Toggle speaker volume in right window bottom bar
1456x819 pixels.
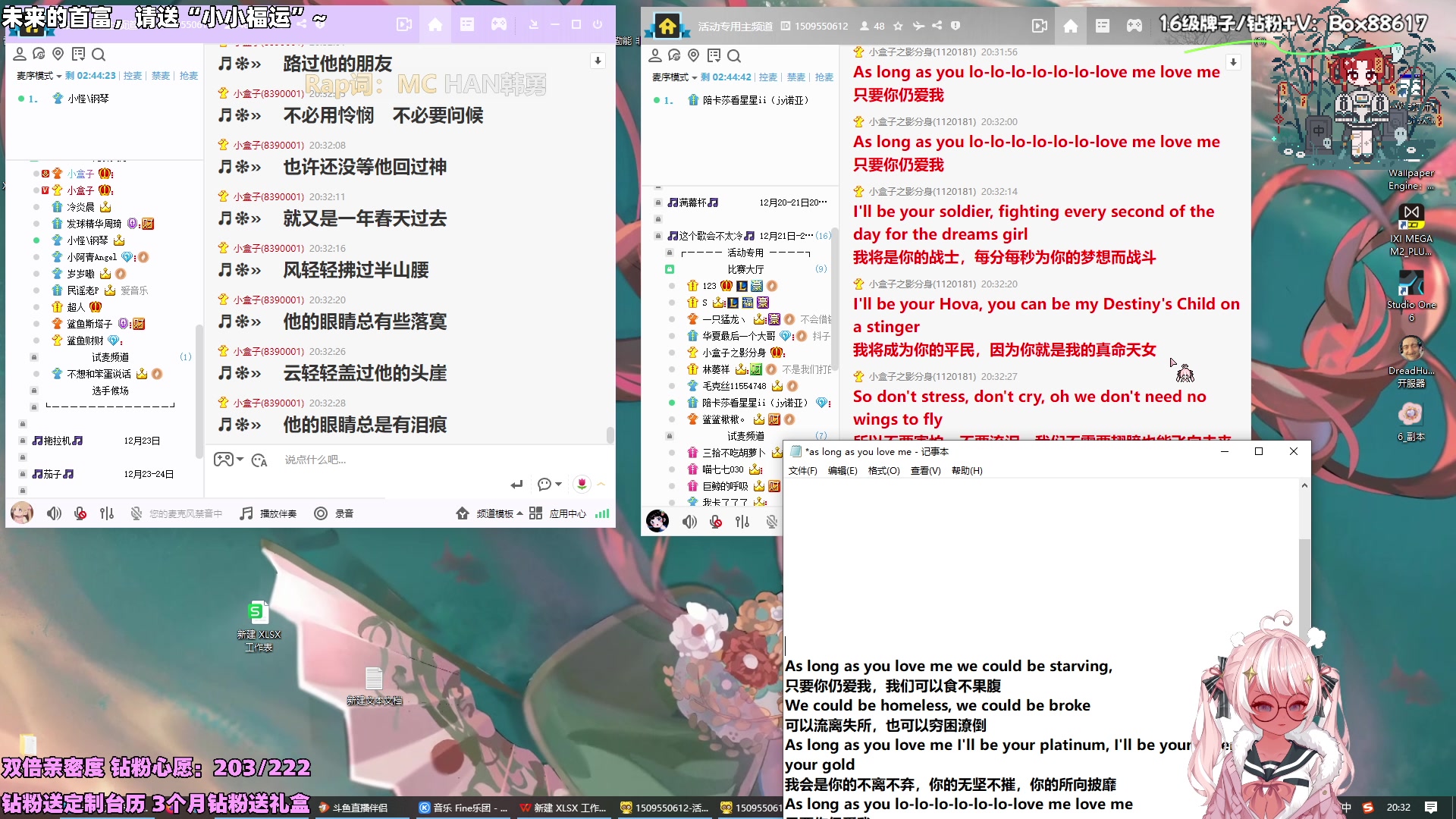click(689, 522)
